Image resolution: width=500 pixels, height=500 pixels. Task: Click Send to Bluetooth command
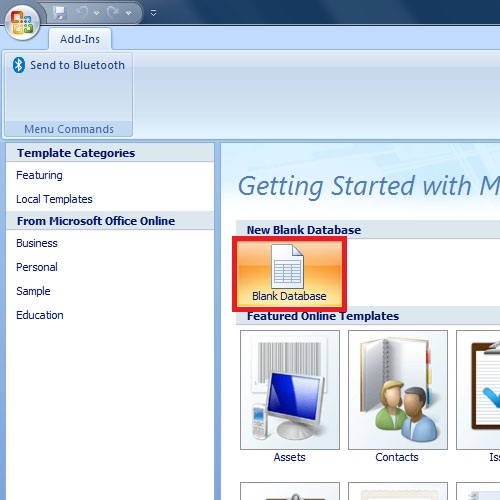click(69, 65)
